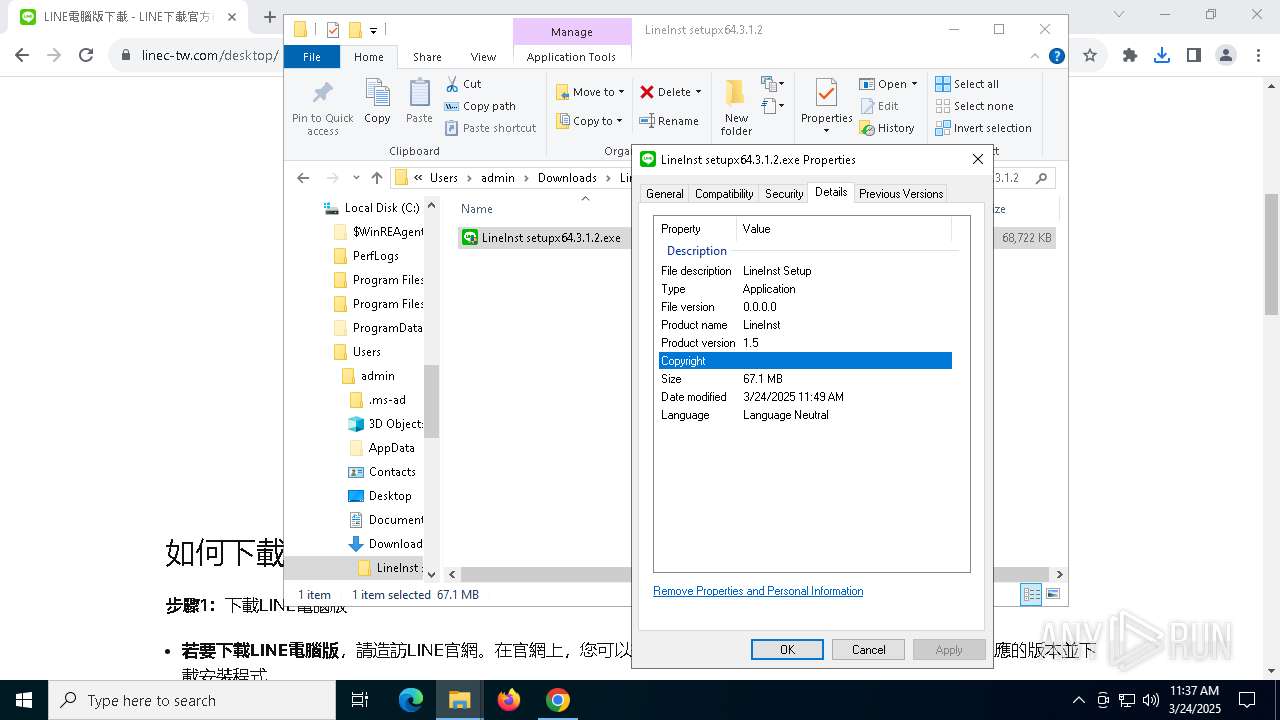This screenshot has width=1280, height=720.
Task: Click Type here to search box
Action: point(192,700)
